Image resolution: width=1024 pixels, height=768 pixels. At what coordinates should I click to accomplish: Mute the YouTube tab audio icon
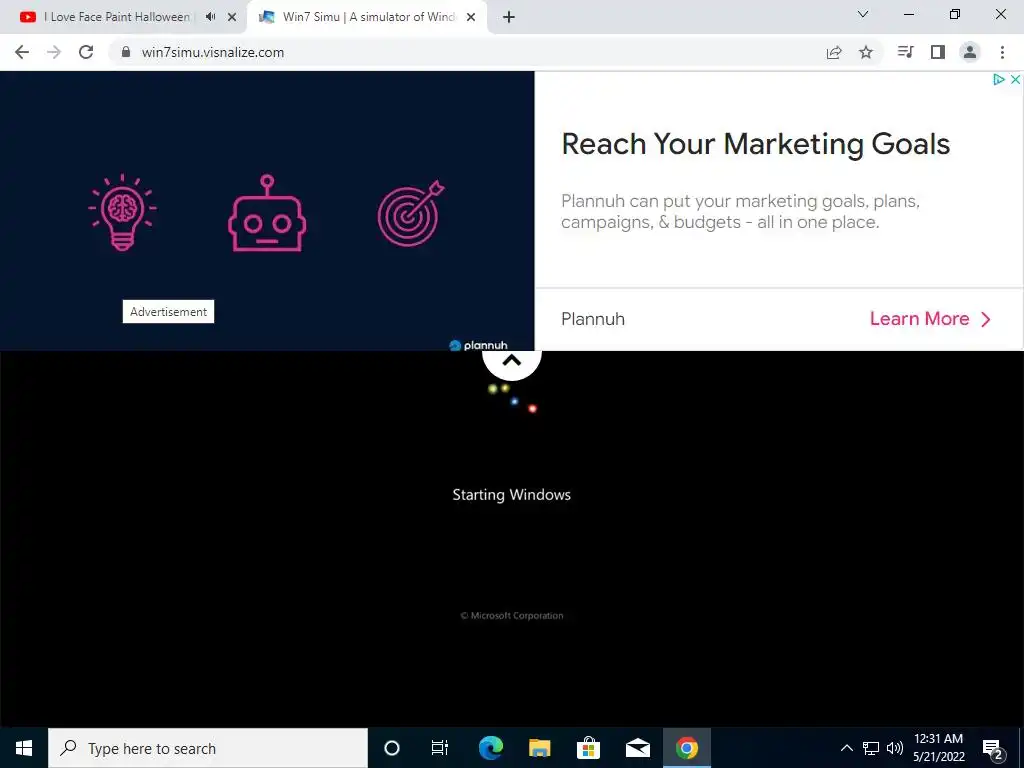[x=210, y=17]
